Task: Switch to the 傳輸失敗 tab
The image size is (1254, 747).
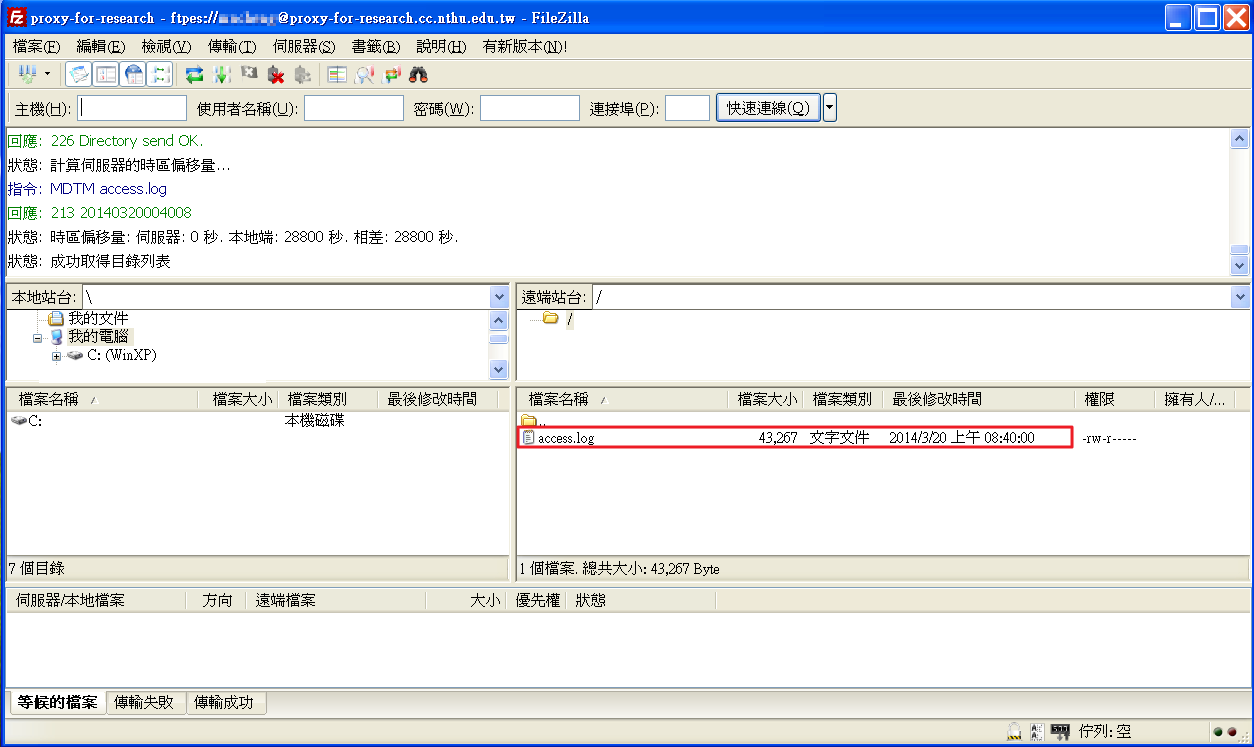Action: [146, 702]
